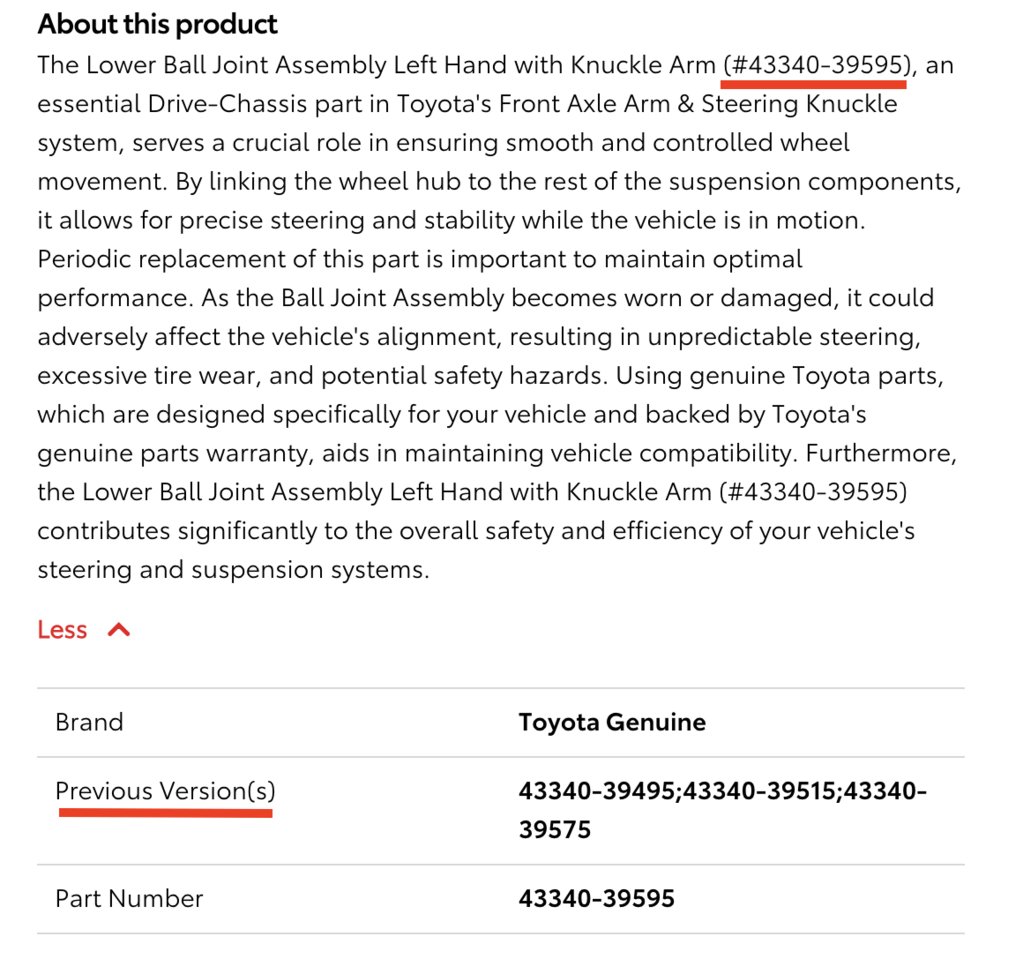Click the Part Number row label
The height and width of the screenshot is (974, 1023).
tap(129, 898)
